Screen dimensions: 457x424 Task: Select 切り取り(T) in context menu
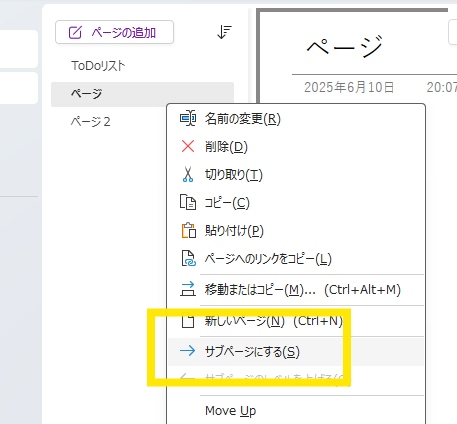[x=296, y=175]
